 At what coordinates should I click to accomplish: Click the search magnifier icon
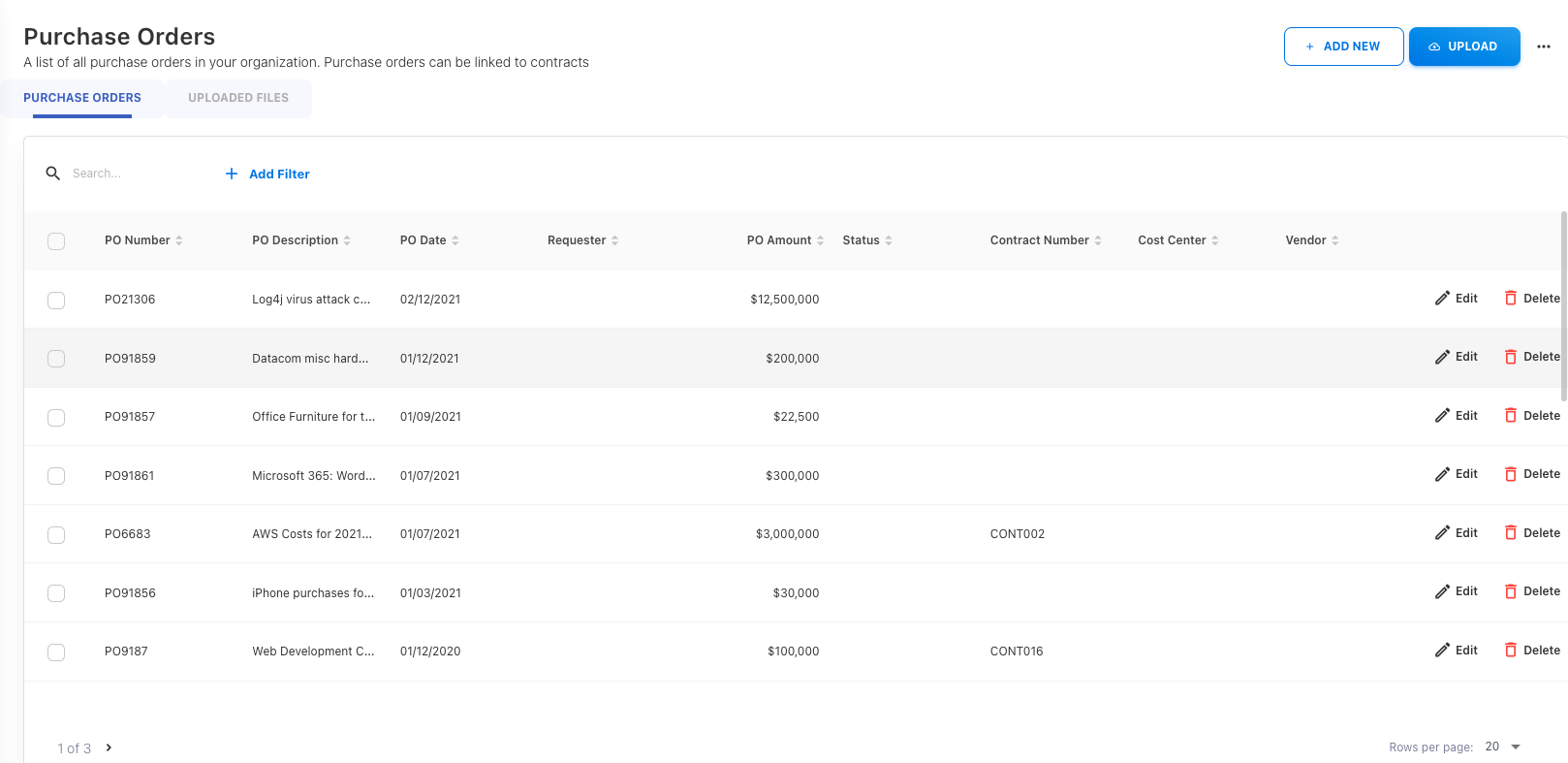[53, 174]
